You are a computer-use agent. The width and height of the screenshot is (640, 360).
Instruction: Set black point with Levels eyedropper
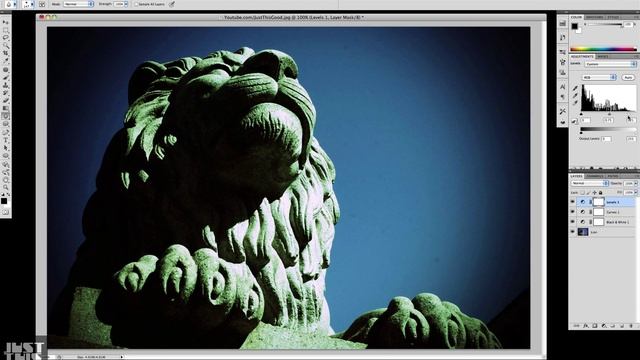tap(575, 88)
